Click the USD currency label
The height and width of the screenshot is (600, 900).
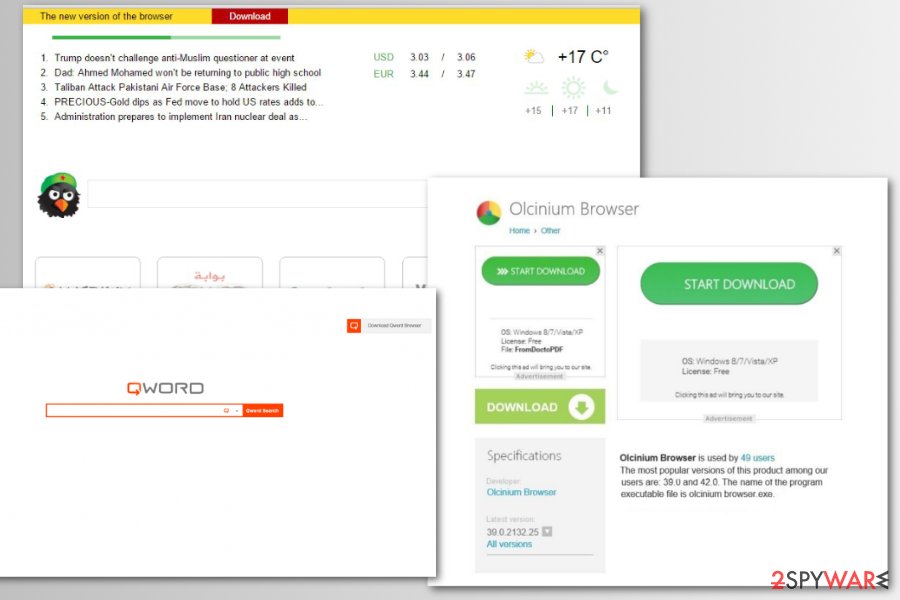coord(383,57)
